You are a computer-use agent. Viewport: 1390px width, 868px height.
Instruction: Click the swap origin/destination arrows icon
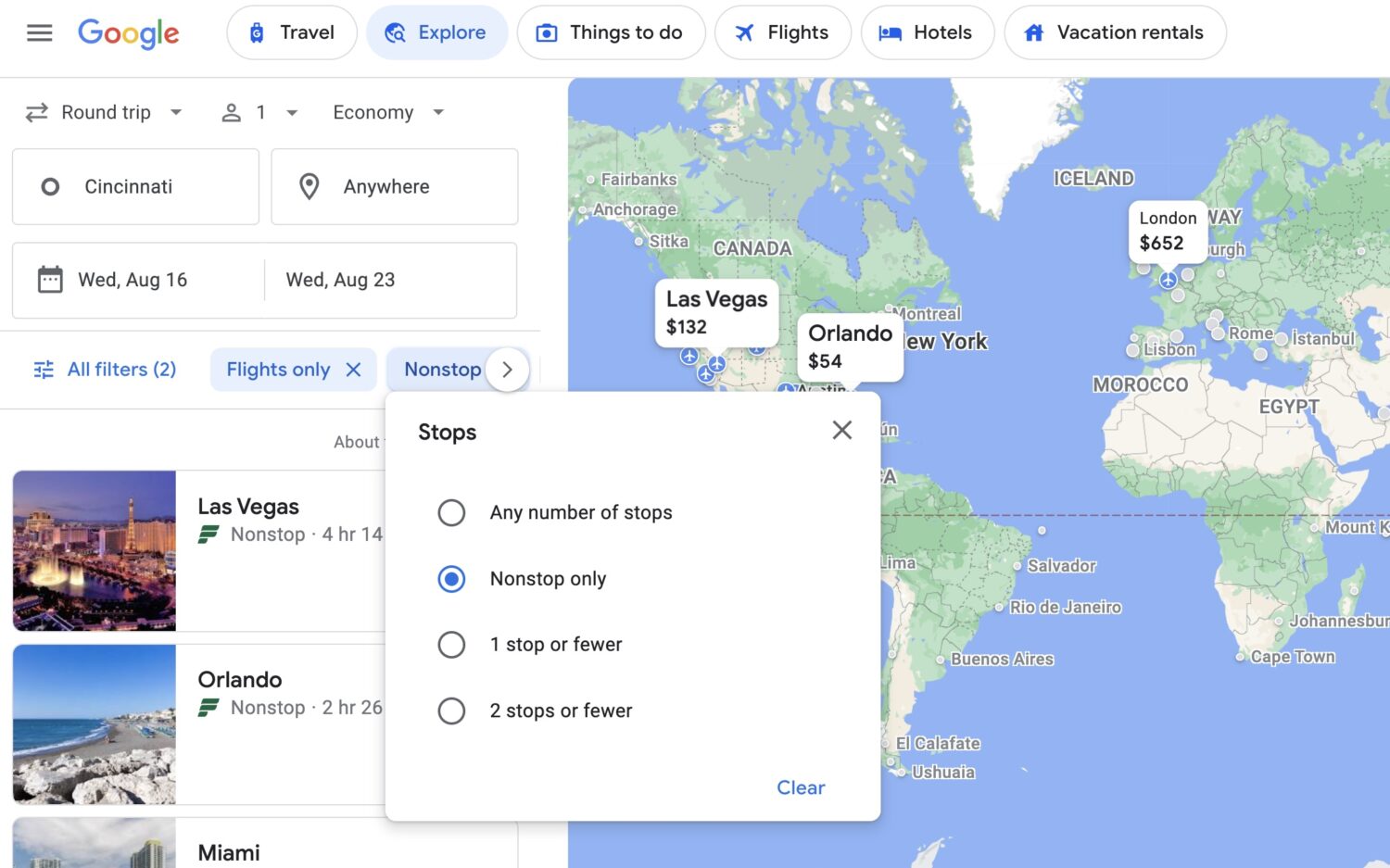37,112
